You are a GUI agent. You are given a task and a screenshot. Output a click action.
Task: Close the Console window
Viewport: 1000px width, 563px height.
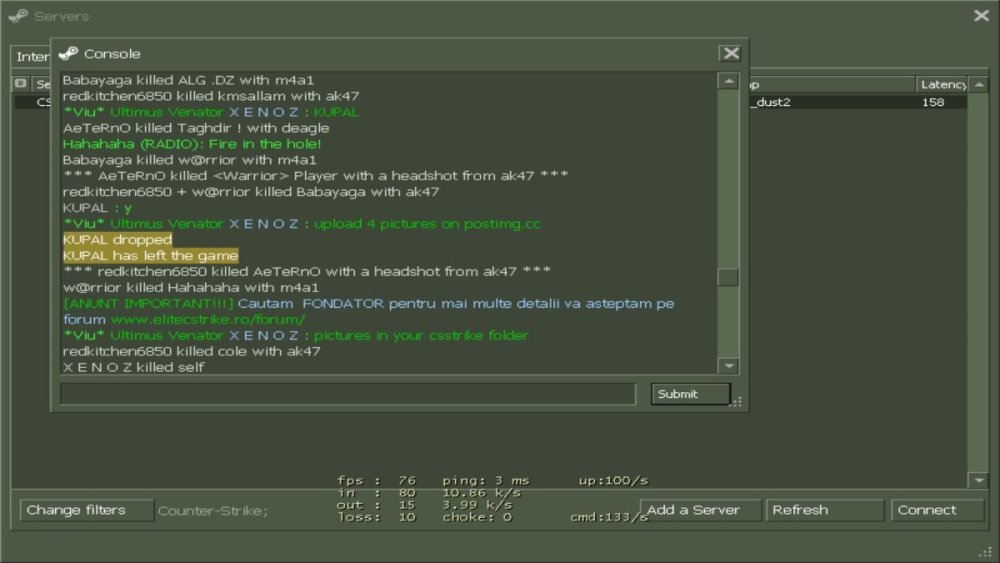pos(731,54)
